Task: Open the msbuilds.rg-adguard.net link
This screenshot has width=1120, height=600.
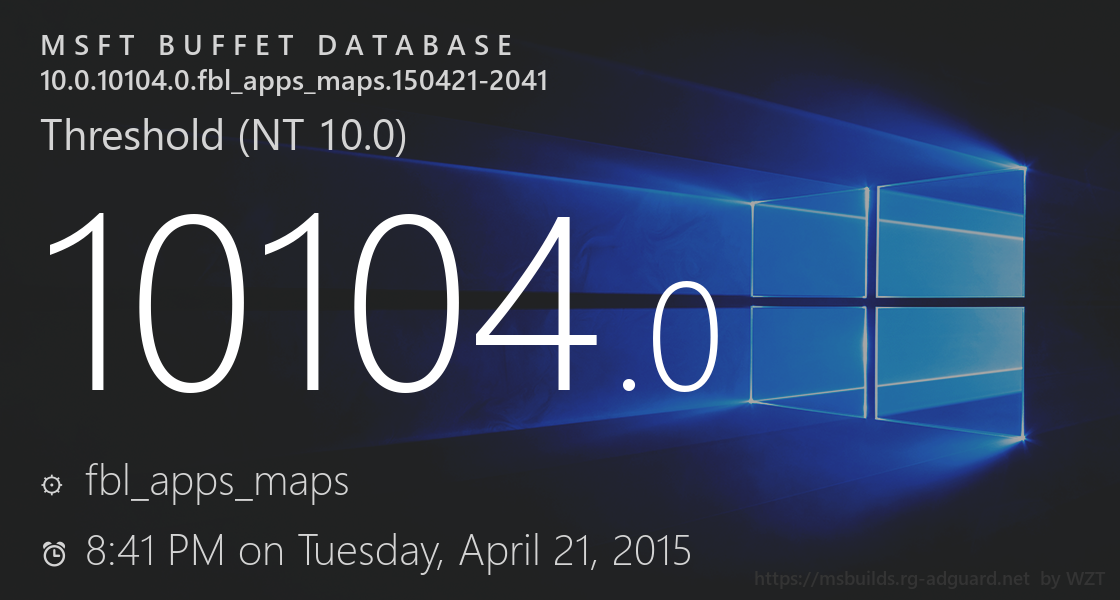Action: pos(891,578)
